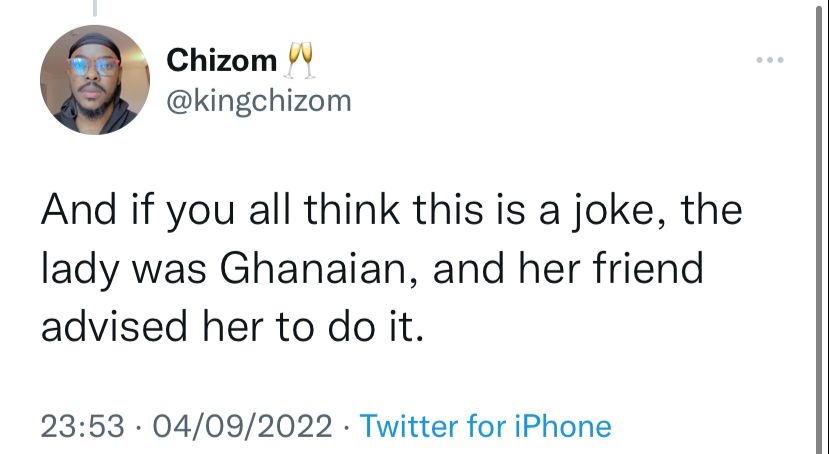Click the tweet's first line starting "And if"
Image resolution: width=829 pixels, height=454 pixels.
pos(391,214)
